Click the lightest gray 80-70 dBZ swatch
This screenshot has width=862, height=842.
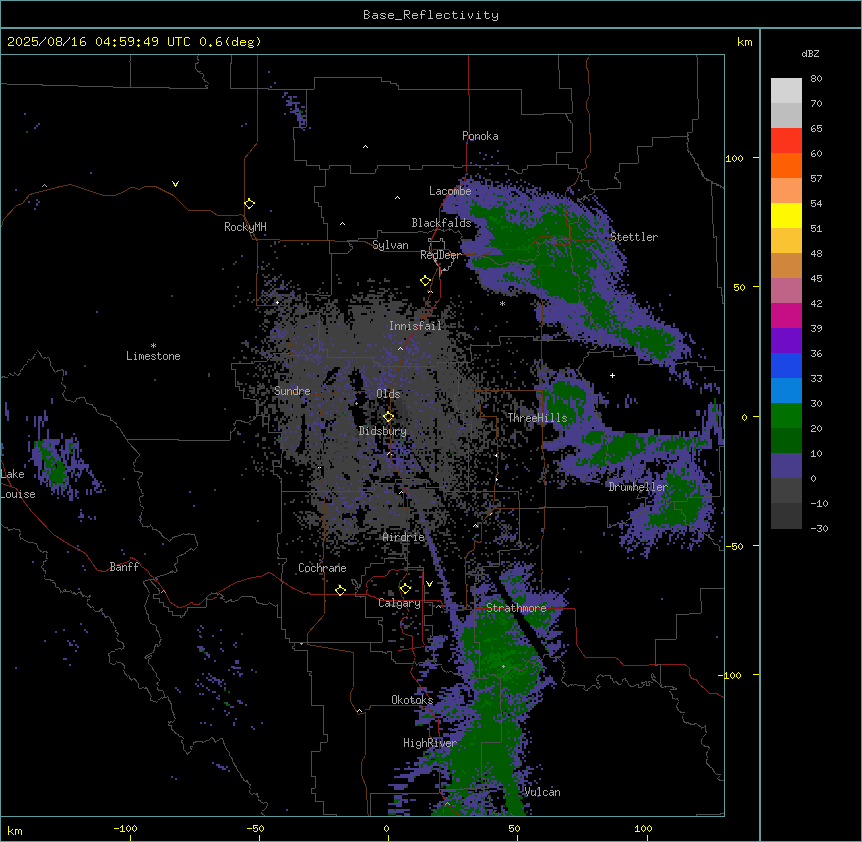(x=786, y=91)
